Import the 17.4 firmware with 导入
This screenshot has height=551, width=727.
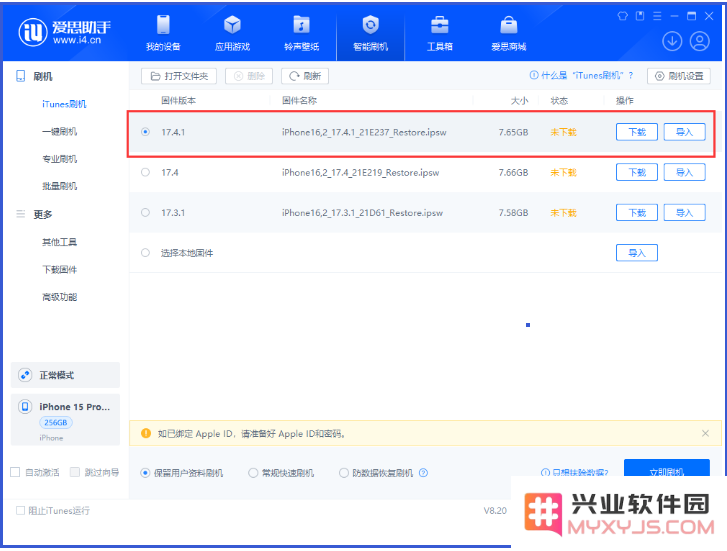coord(684,173)
